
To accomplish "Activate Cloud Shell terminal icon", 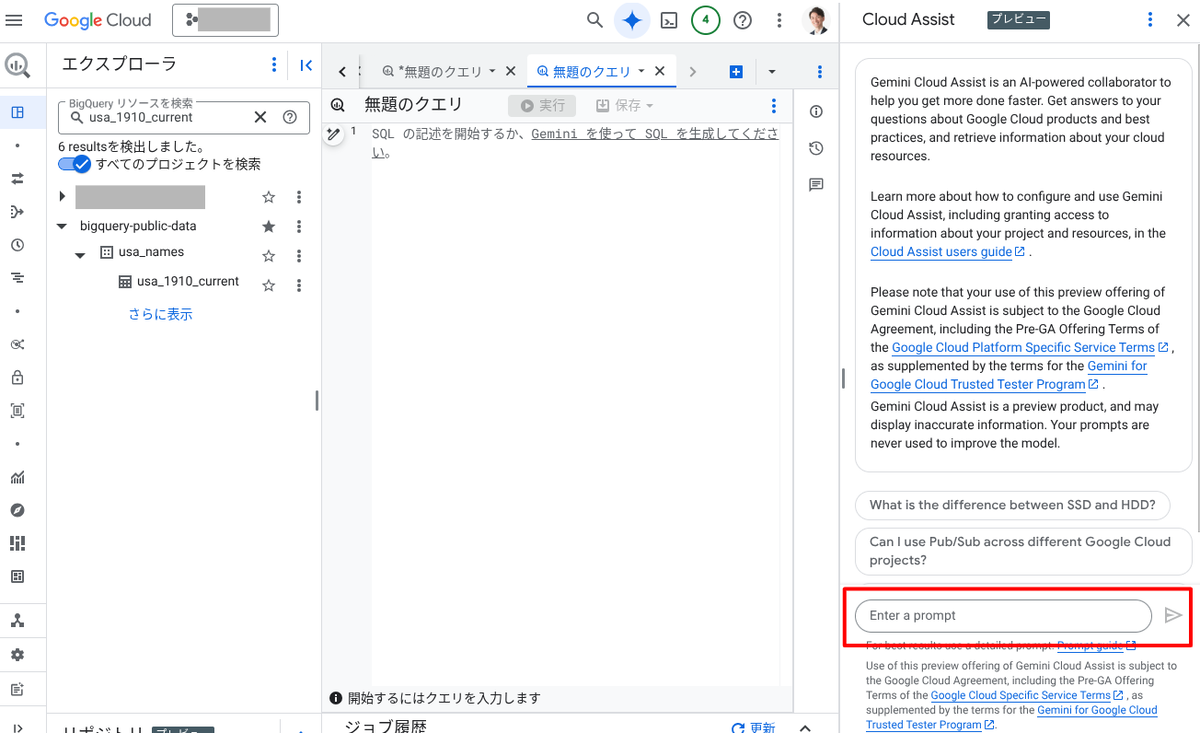I will coord(670,20).
